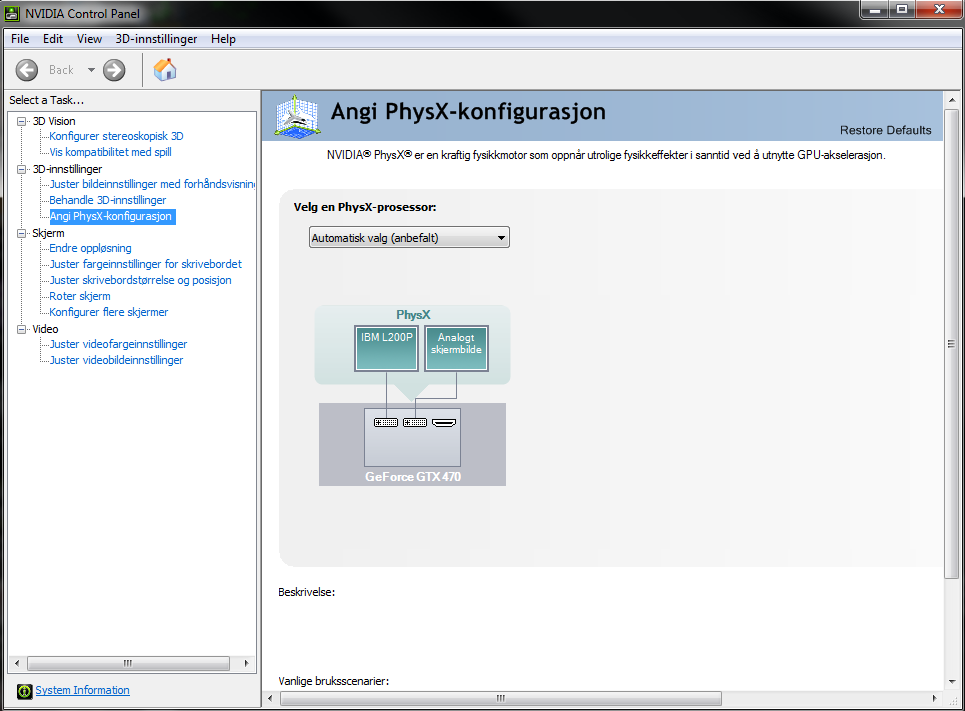Open the PhysX-prosessor dropdown
Viewport: 965px width, 711px height.
[x=409, y=238]
